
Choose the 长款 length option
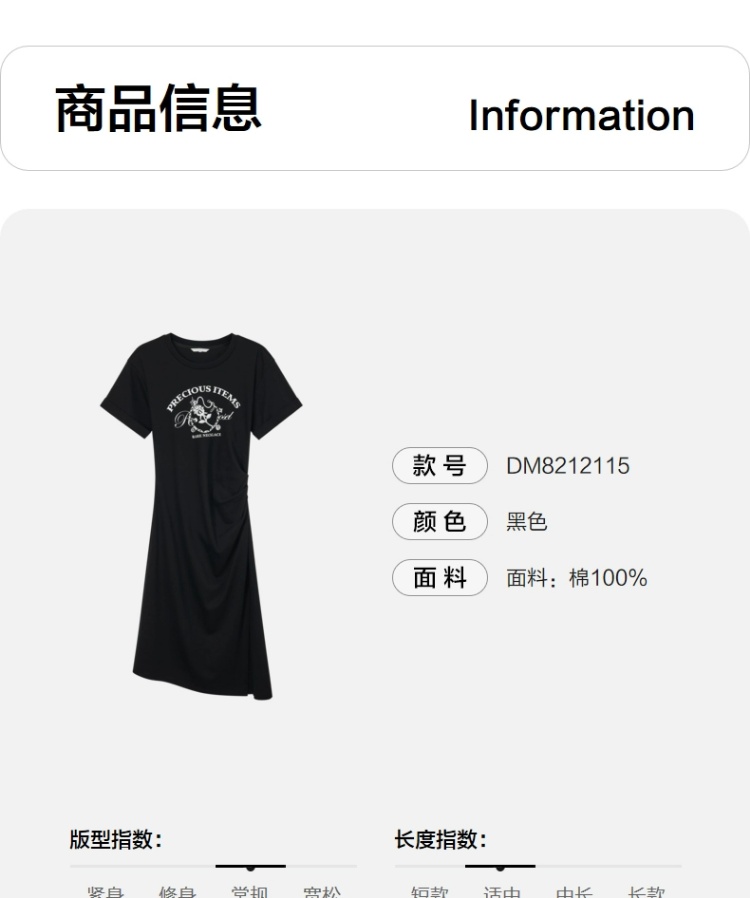(646, 892)
